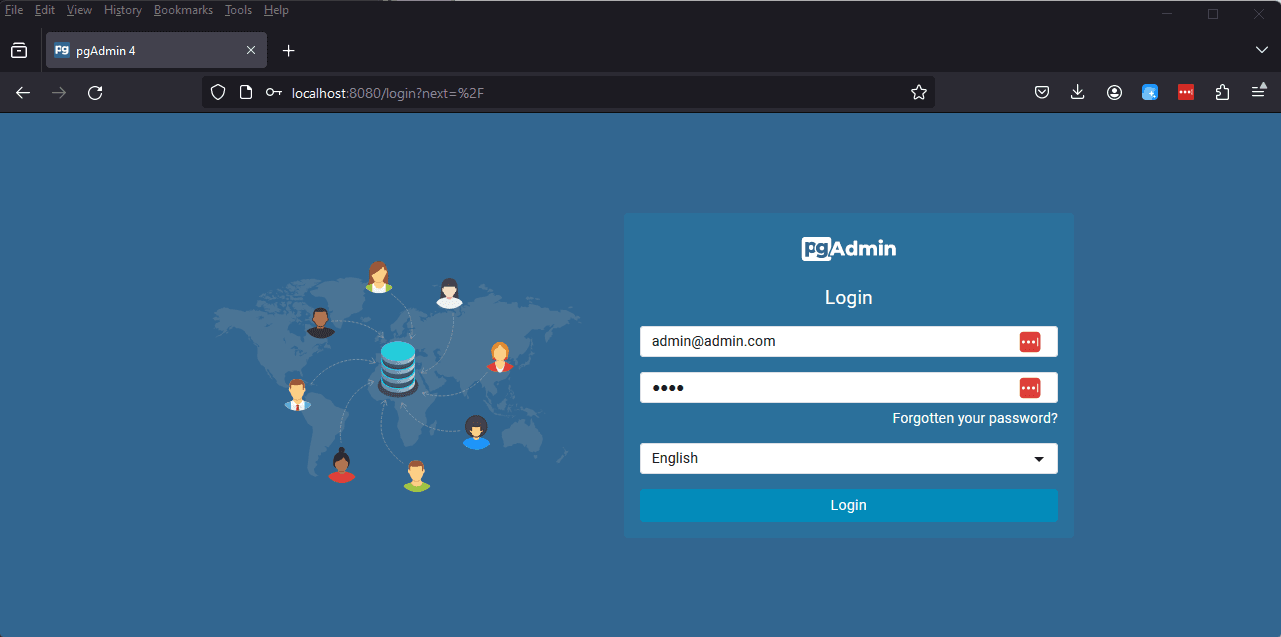
Task: Click the password manager icon in password field
Action: [x=1030, y=388]
